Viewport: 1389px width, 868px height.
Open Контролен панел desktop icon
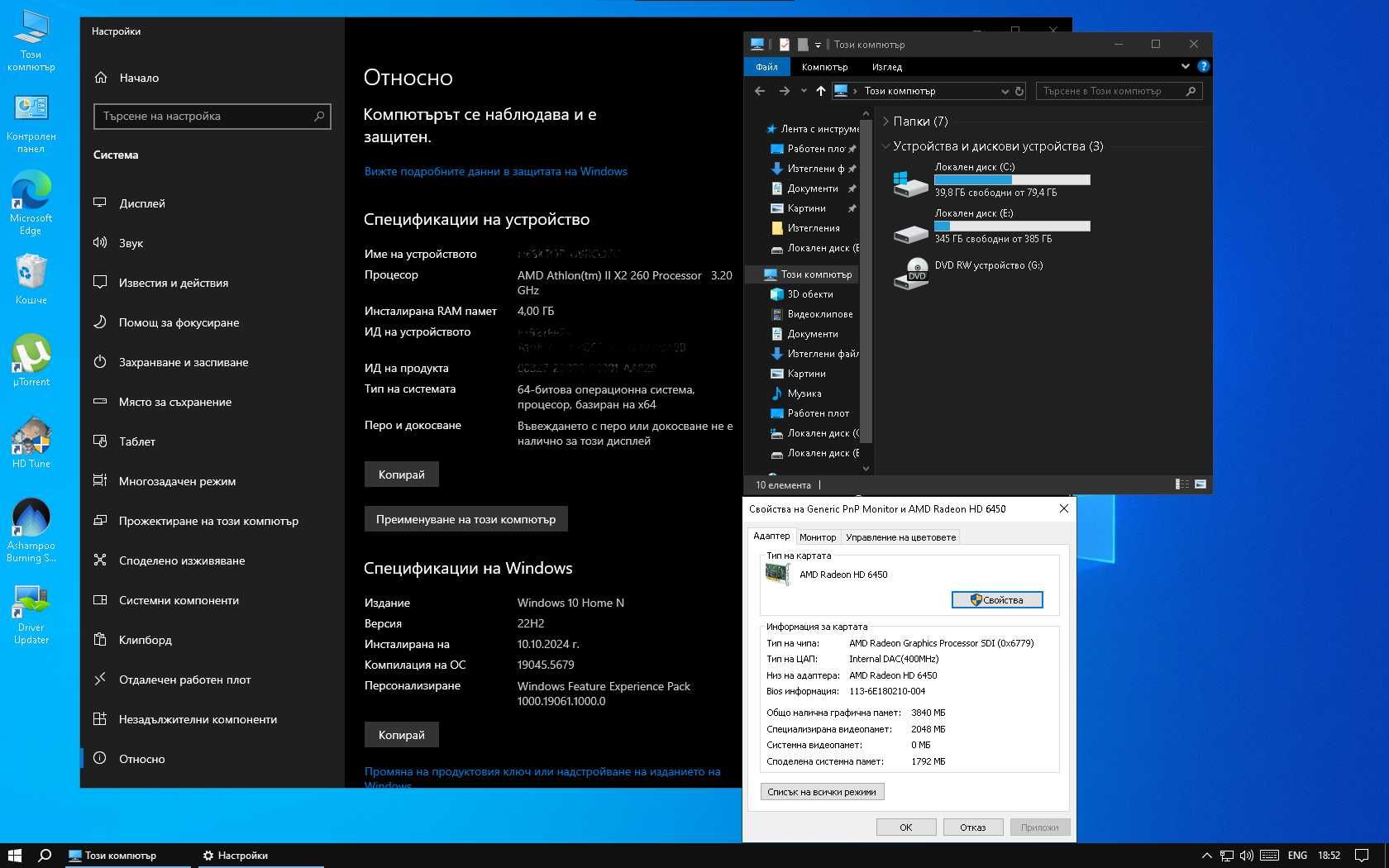[31, 124]
